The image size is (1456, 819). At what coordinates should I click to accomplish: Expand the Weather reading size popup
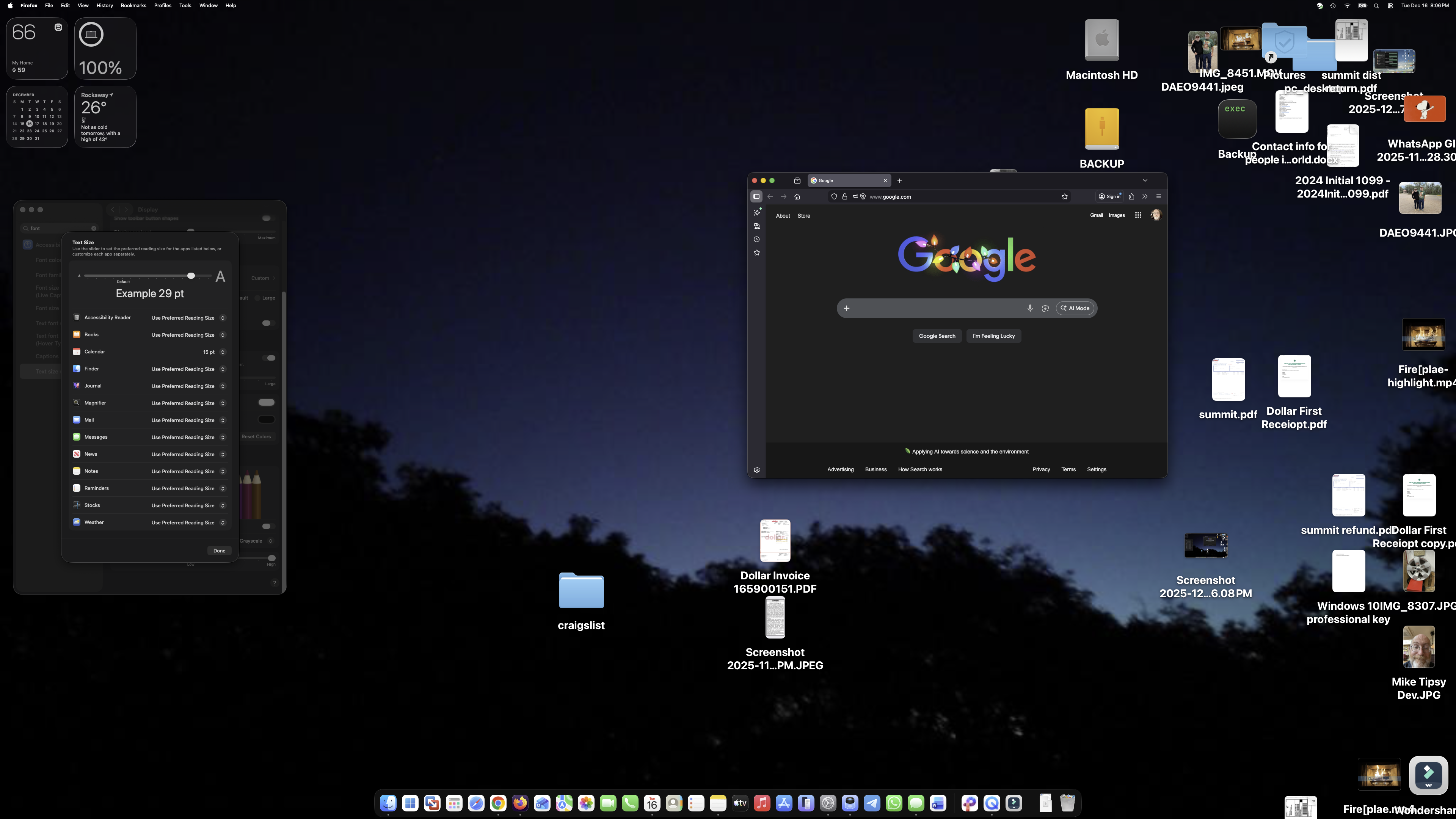(223, 523)
